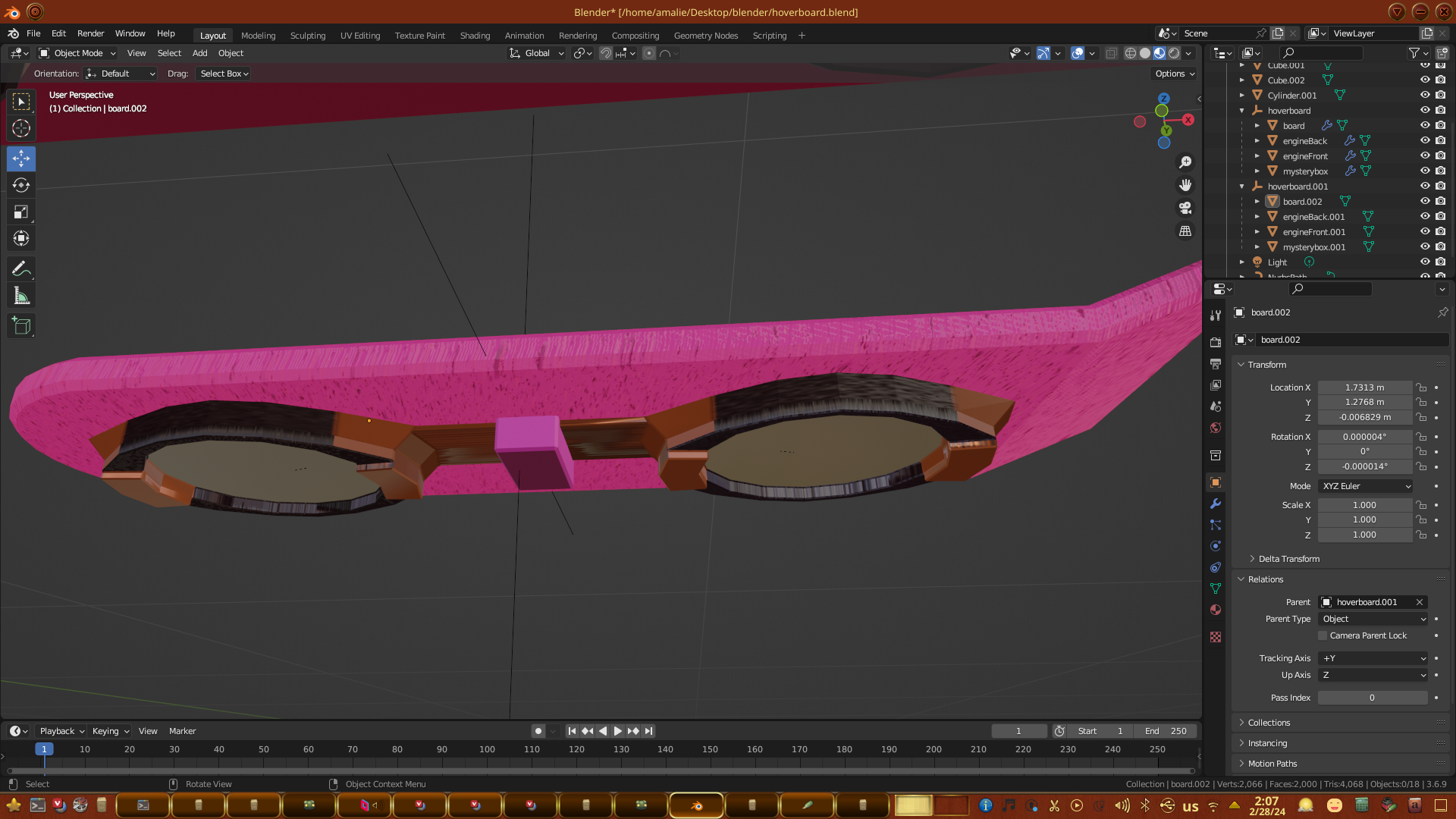The height and width of the screenshot is (819, 1456).
Task: Select the Scale tool
Action: coord(21,212)
